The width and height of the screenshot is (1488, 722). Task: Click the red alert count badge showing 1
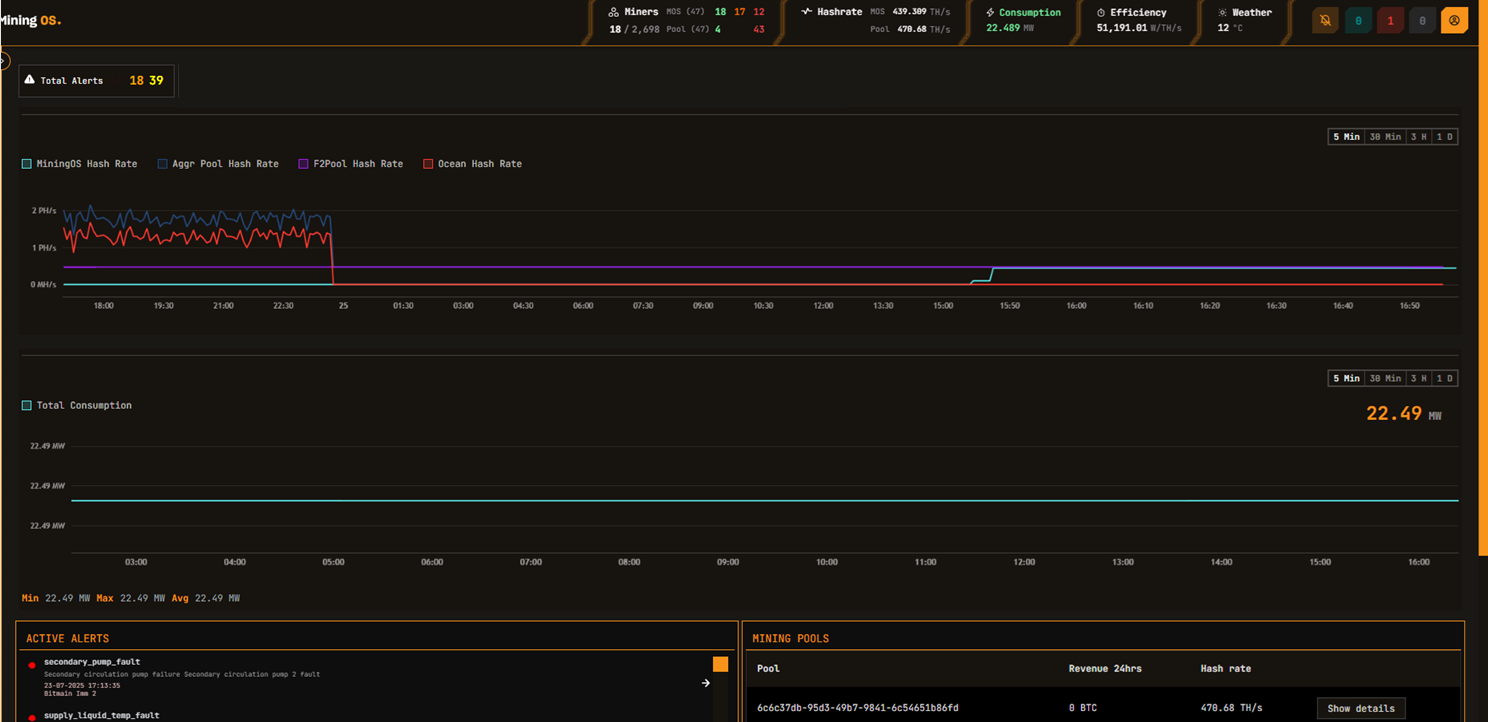pyautogui.click(x=1390, y=20)
